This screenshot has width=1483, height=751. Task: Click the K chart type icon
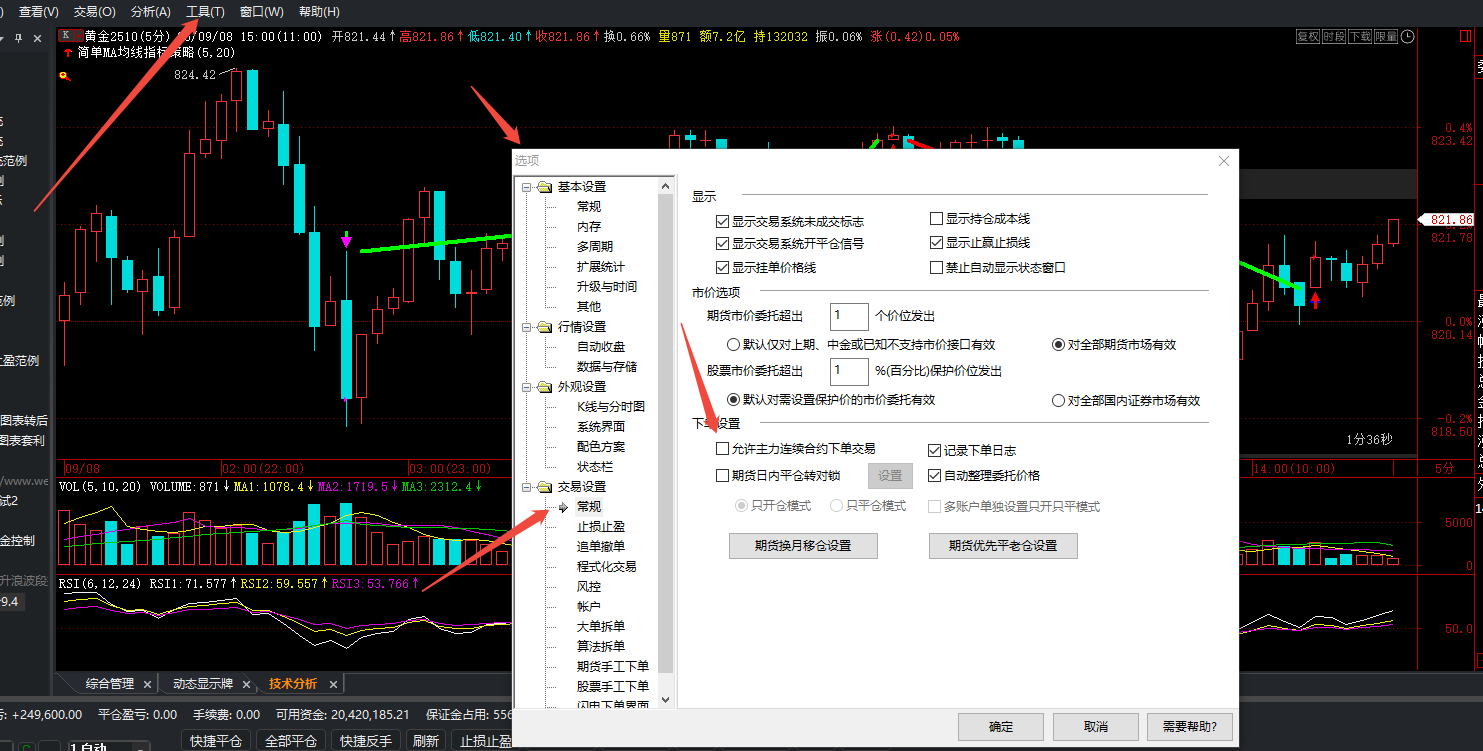click(65, 36)
